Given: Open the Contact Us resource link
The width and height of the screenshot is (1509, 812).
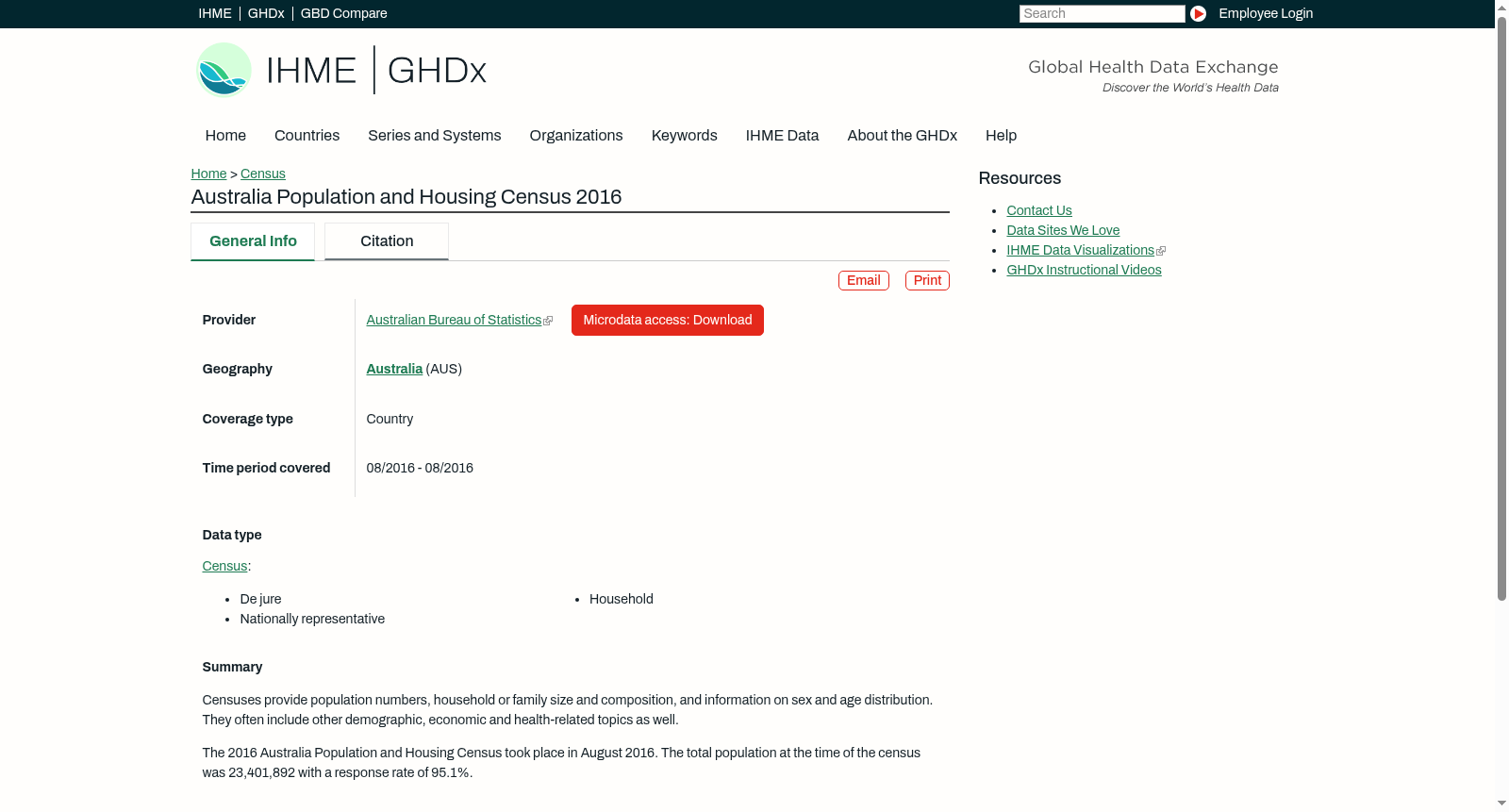Looking at the screenshot, I should pyautogui.click(x=1039, y=210).
